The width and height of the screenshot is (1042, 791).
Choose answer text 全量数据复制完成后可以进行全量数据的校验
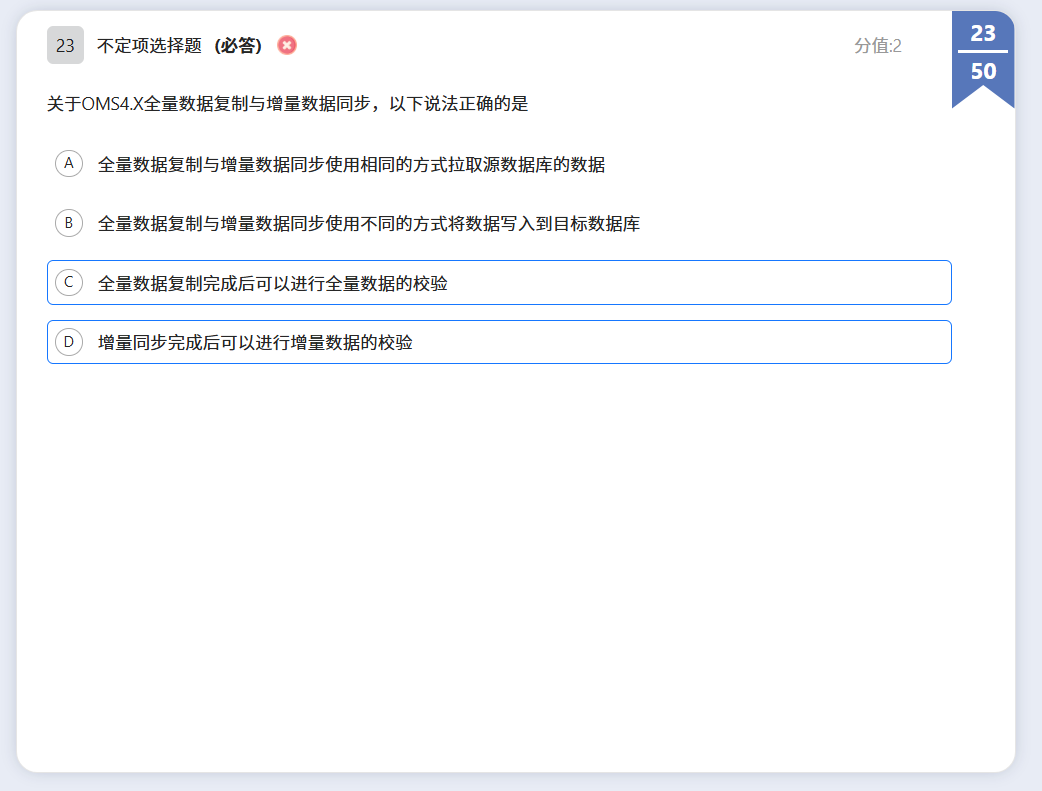[272, 284]
